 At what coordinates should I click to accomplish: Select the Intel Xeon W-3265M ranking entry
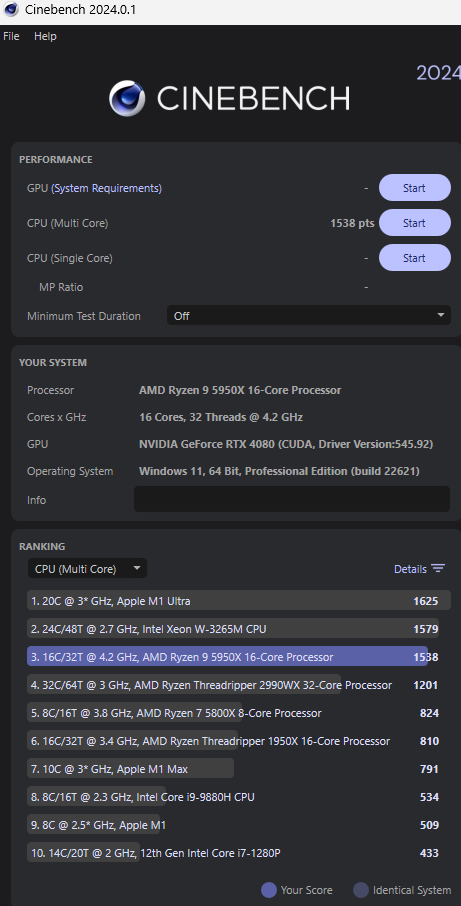239,629
